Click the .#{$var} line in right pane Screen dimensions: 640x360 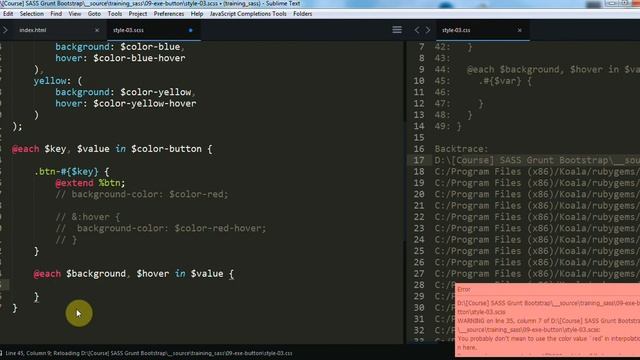tap(505, 81)
